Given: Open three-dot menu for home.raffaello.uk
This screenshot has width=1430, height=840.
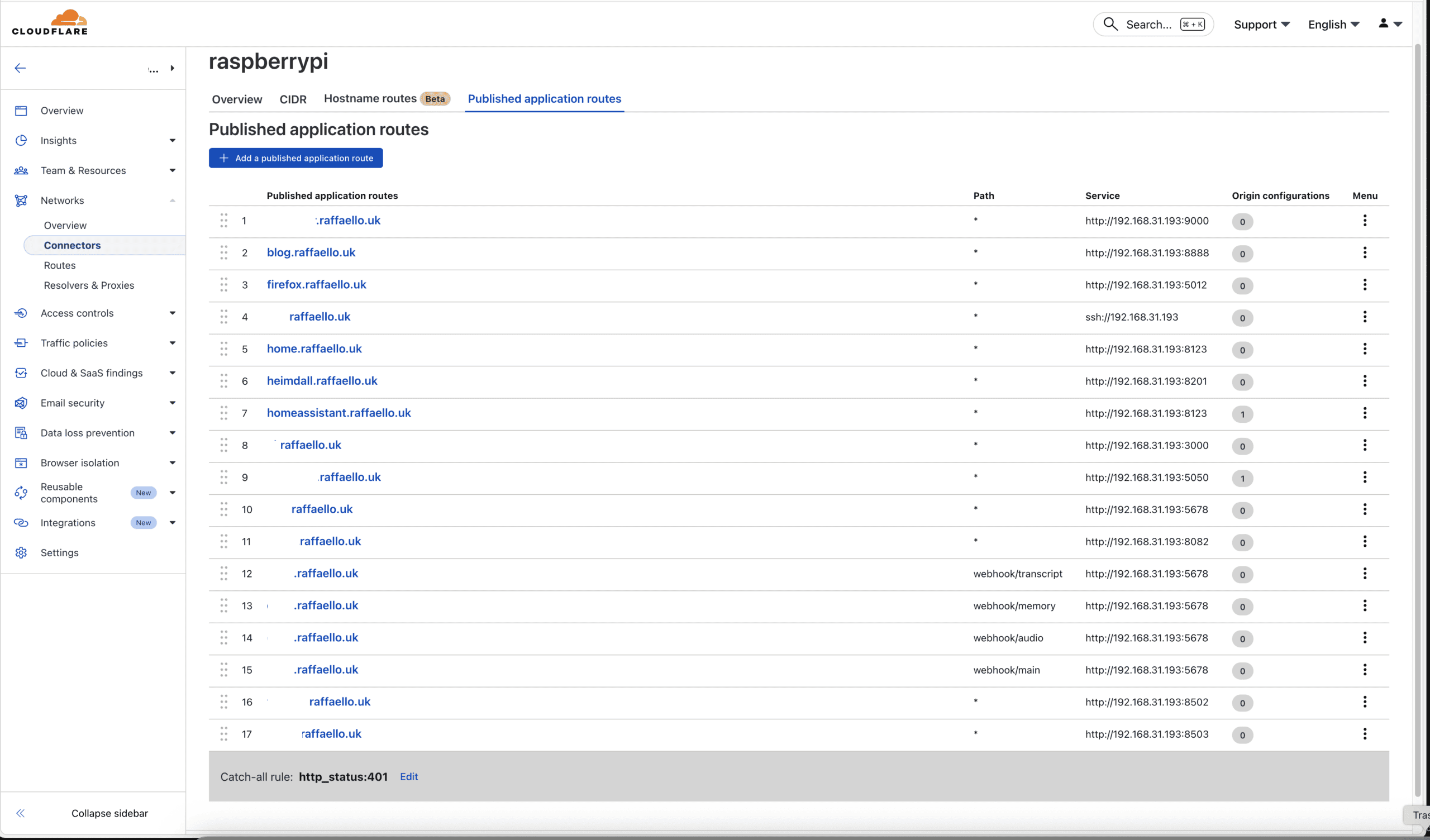Looking at the screenshot, I should tap(1365, 349).
